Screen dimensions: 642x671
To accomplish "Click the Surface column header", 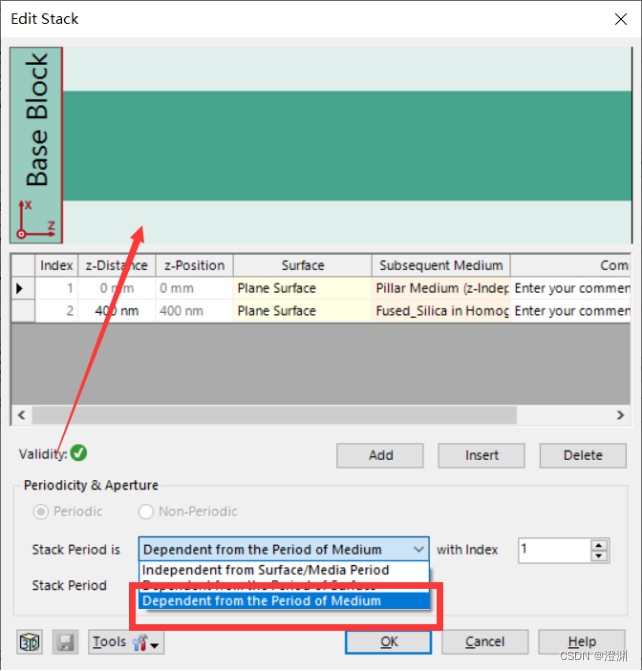I will click(x=302, y=265).
